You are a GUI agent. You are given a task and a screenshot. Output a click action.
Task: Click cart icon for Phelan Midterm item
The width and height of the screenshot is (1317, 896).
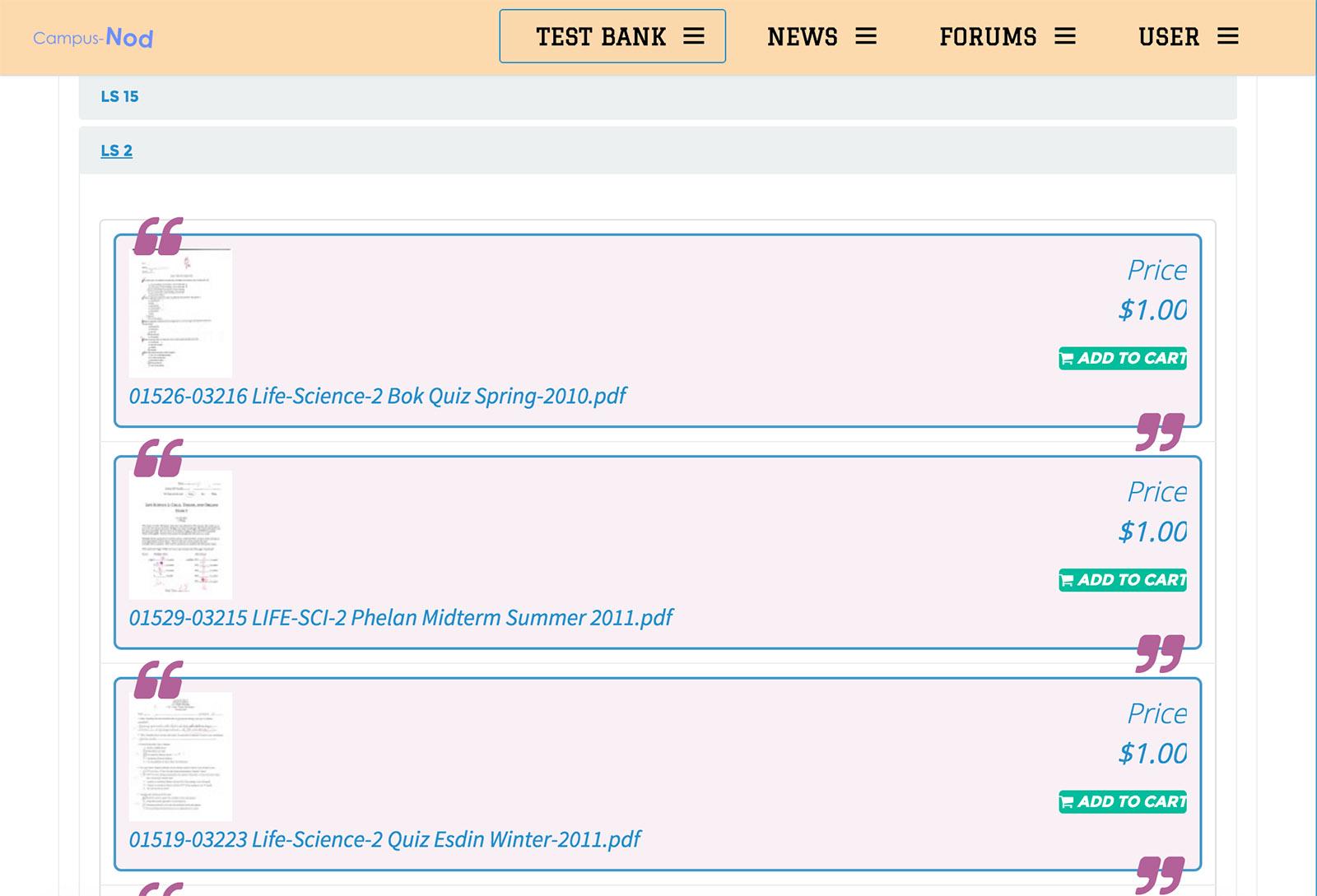click(1067, 581)
